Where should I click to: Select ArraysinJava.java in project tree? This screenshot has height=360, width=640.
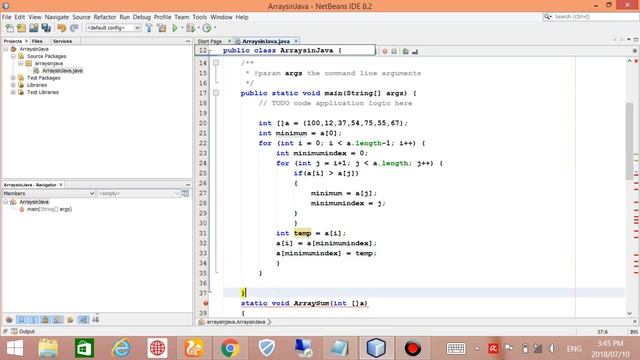tap(62, 71)
